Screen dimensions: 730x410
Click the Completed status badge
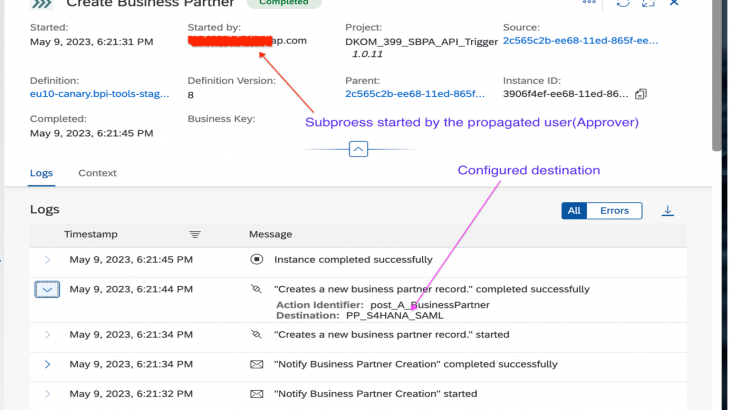pyautogui.click(x=284, y=3)
